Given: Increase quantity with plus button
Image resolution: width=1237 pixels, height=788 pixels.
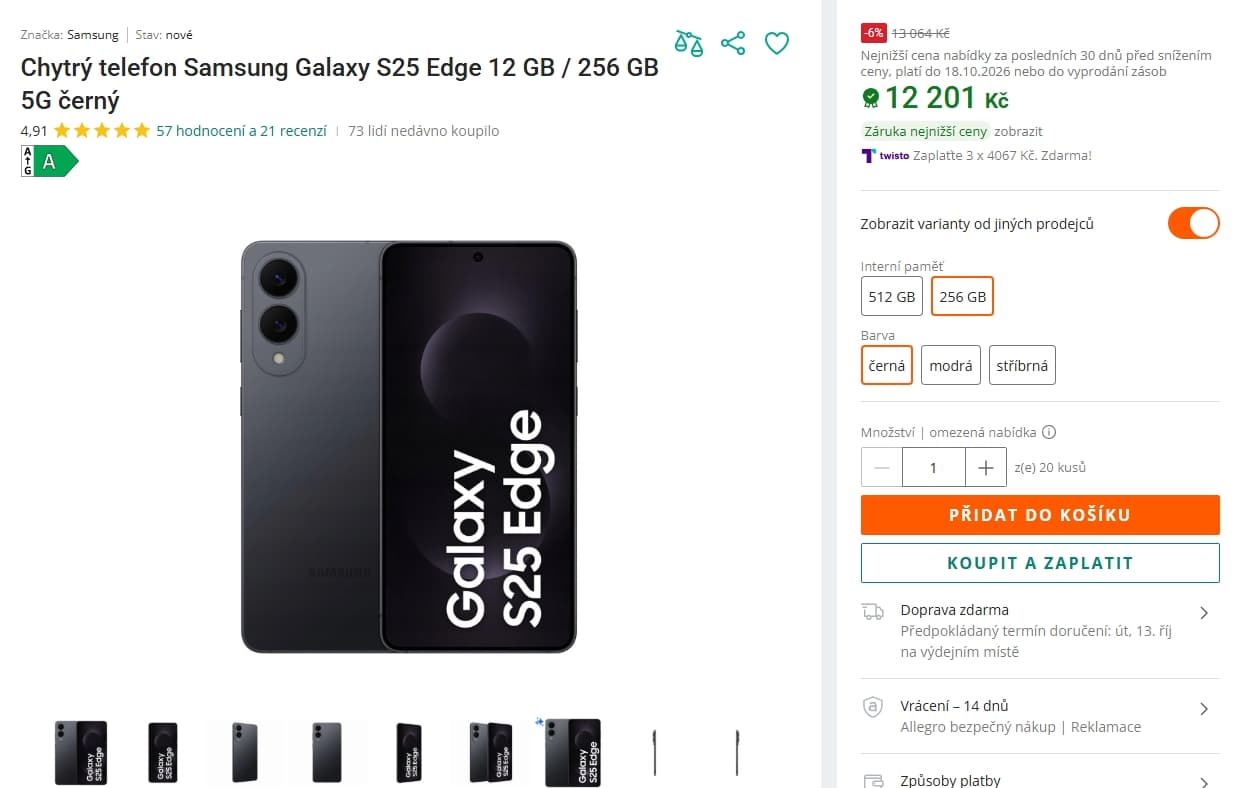Looking at the screenshot, I should [986, 467].
